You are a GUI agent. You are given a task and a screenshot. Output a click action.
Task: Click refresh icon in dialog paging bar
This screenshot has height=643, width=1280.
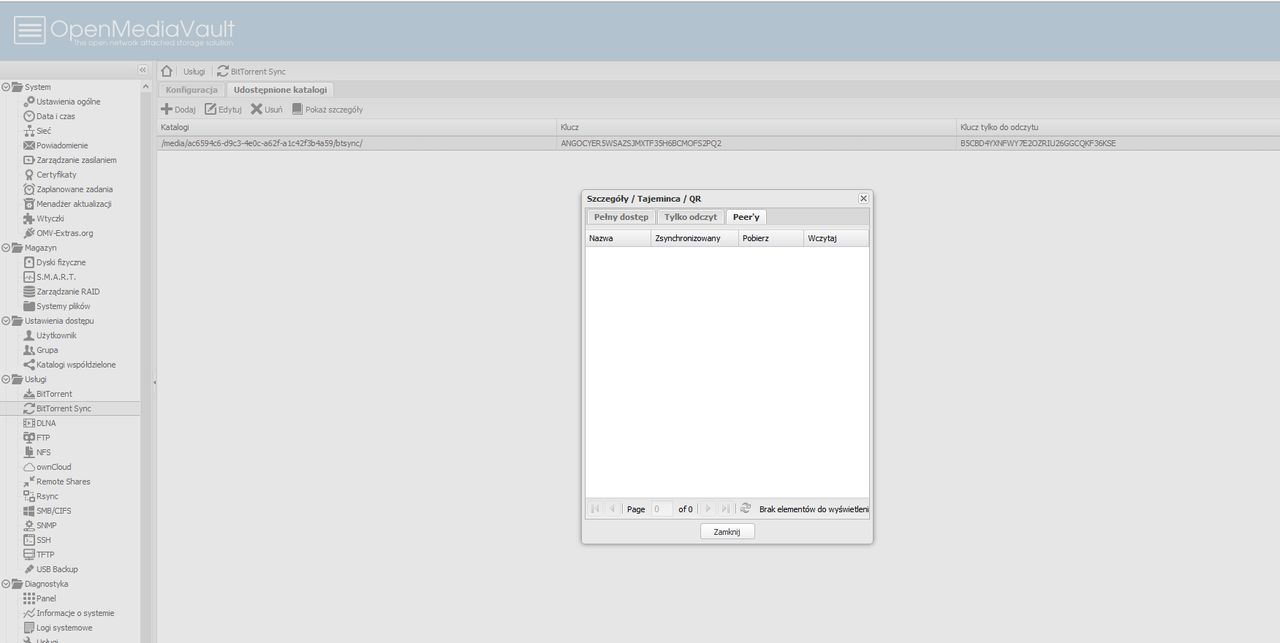[746, 509]
